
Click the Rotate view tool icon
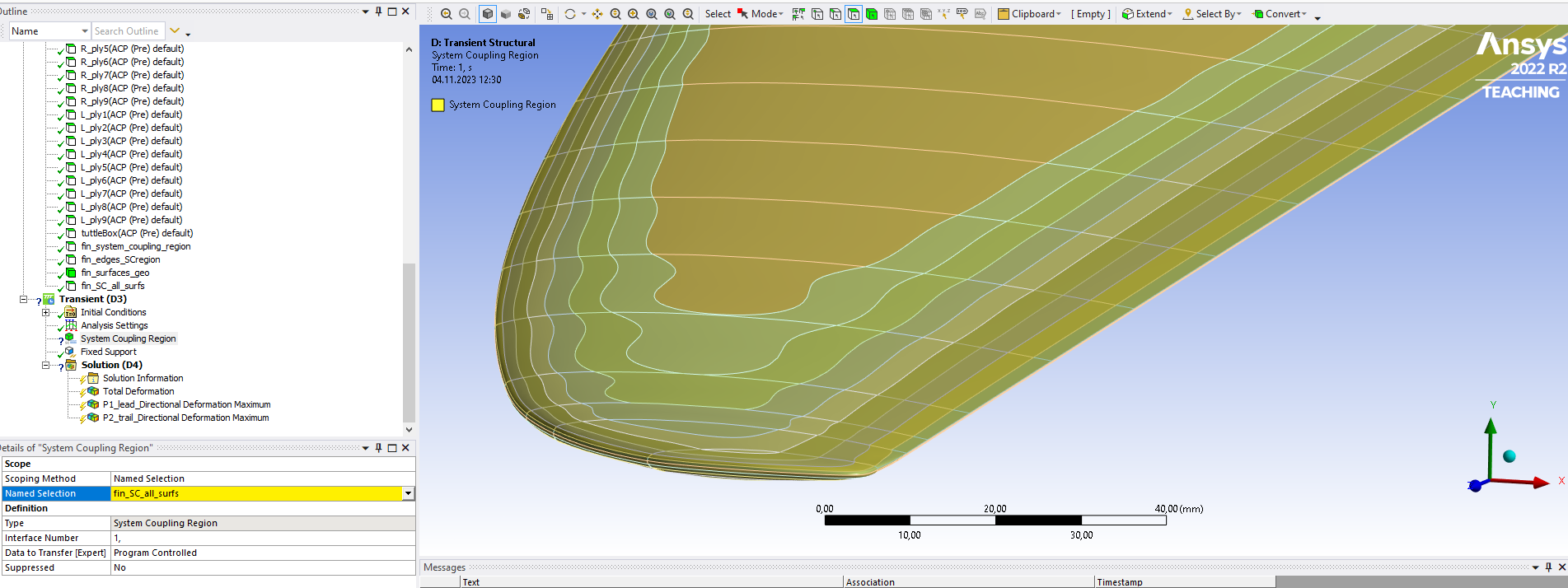pos(569,14)
